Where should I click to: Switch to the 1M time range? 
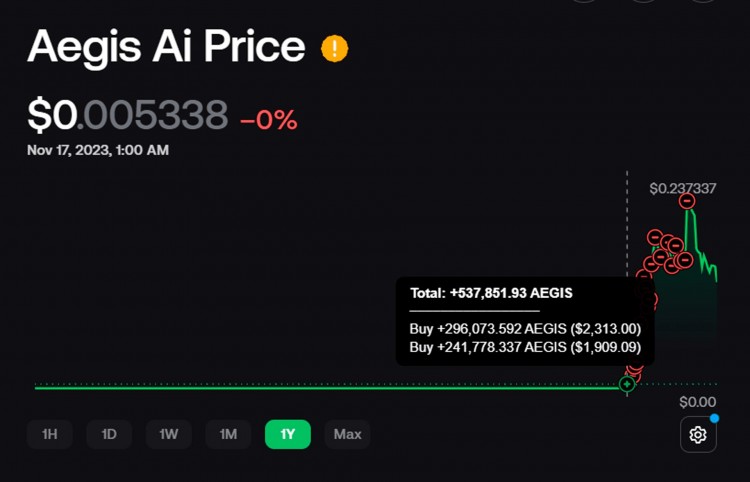click(228, 434)
